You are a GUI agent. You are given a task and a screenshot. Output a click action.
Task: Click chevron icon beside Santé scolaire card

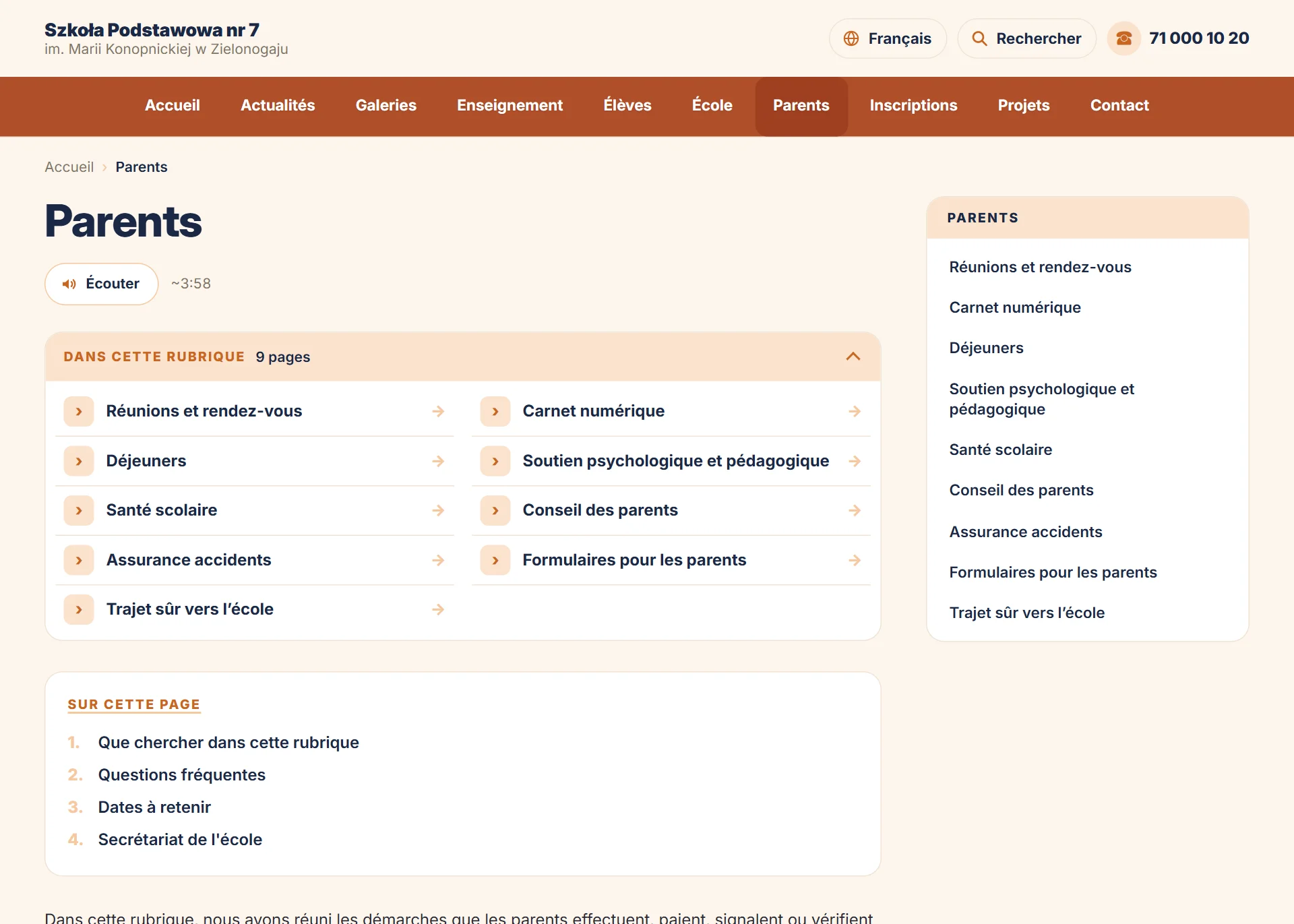point(79,510)
